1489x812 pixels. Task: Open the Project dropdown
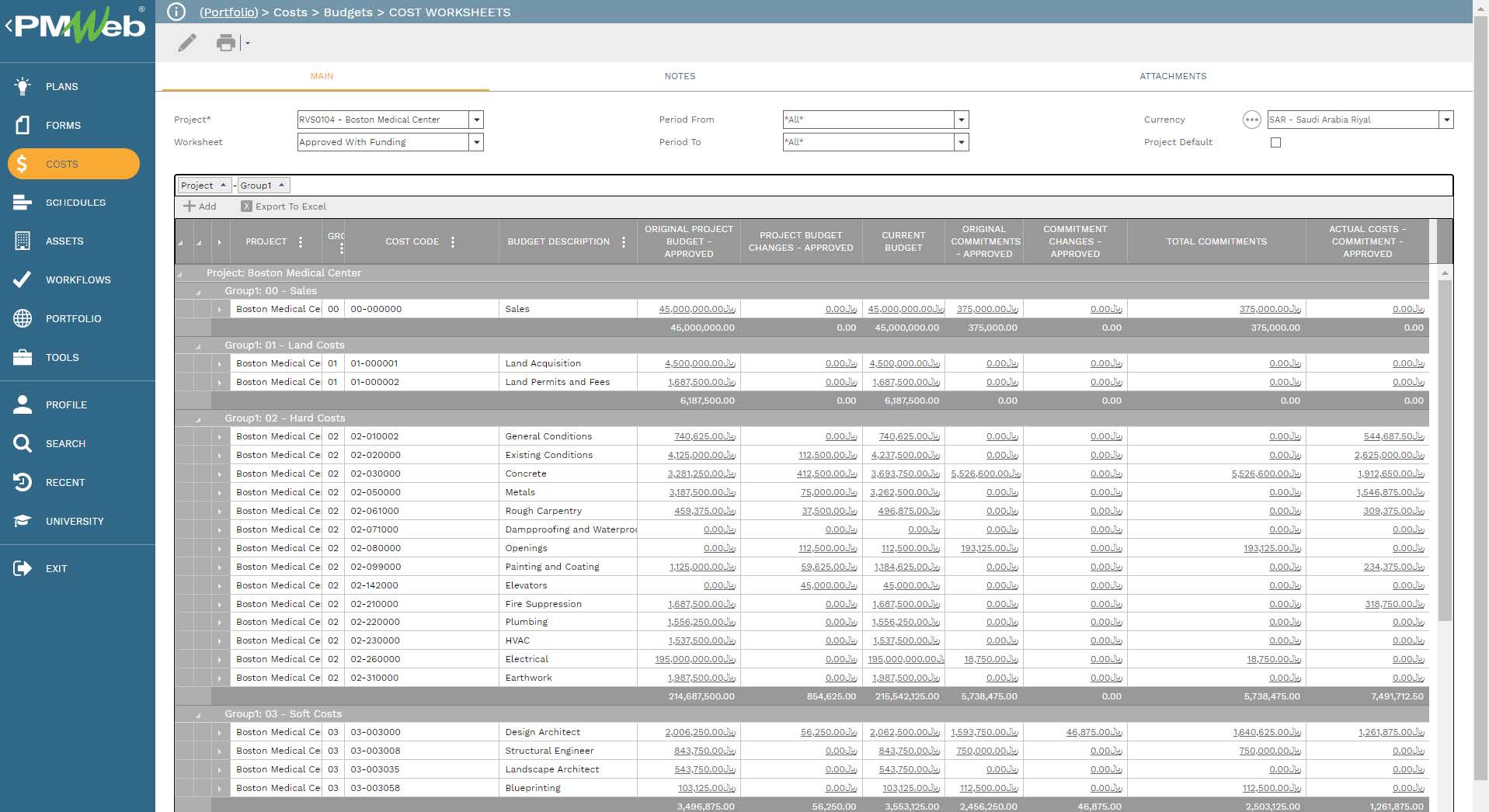pyautogui.click(x=477, y=120)
